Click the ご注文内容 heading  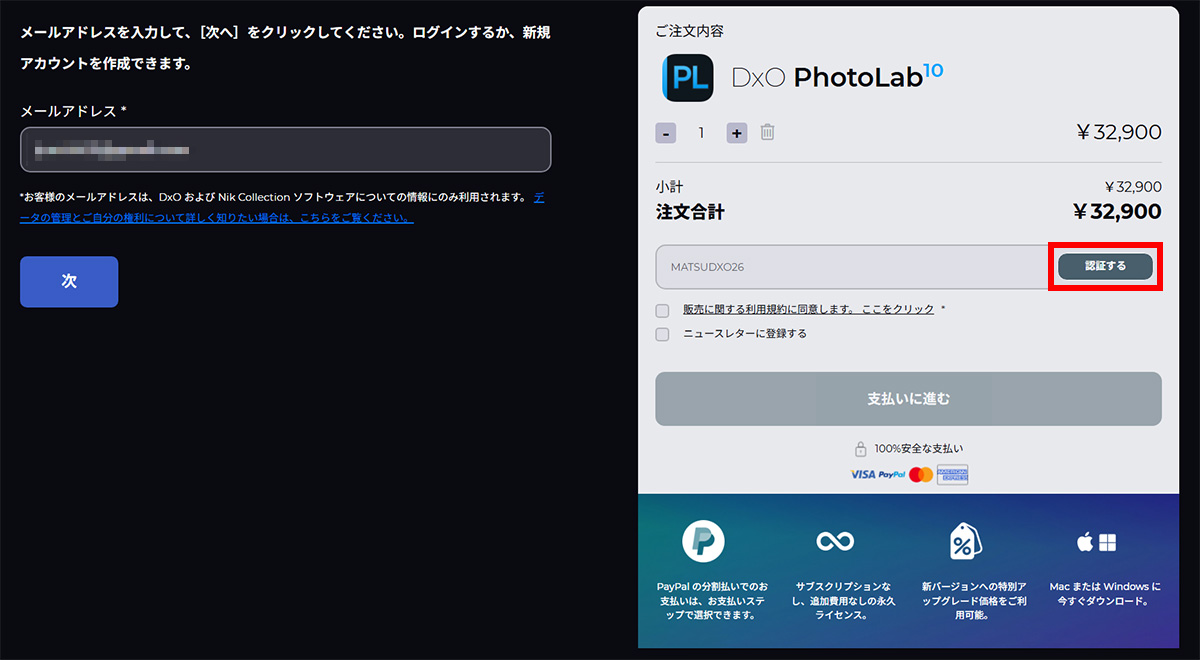point(690,31)
